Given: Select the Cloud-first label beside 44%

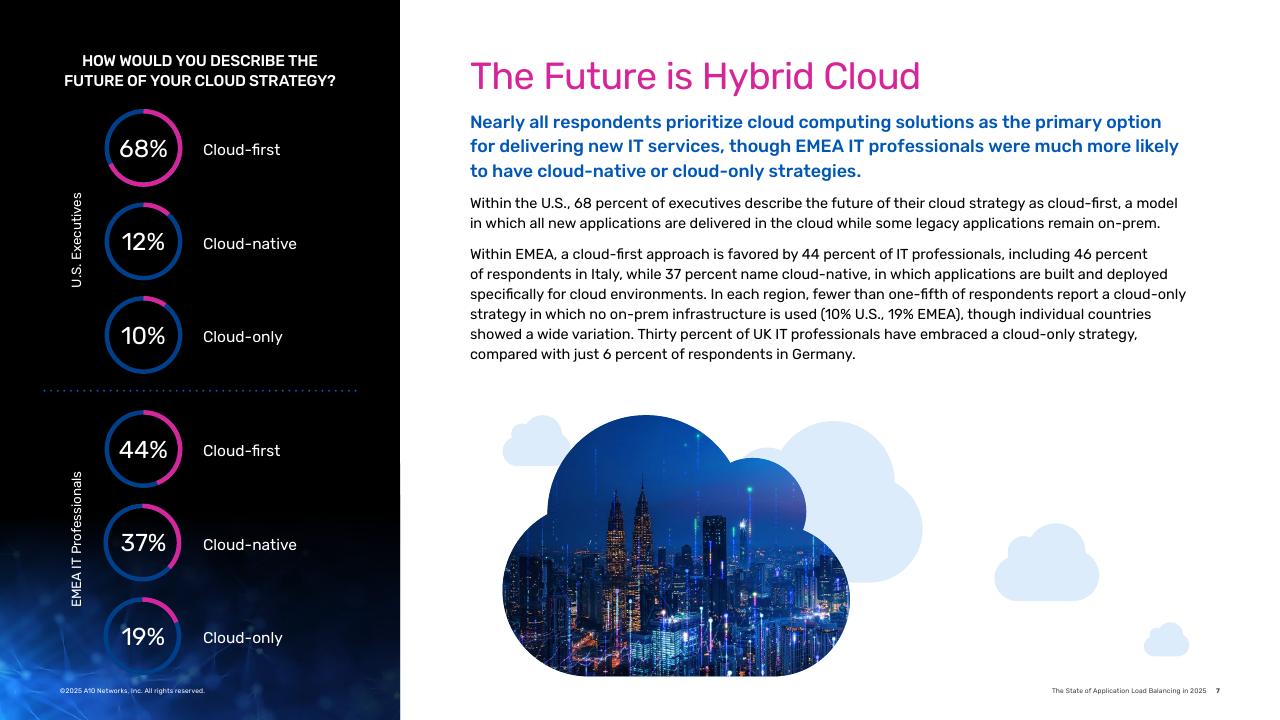Looking at the screenshot, I should point(241,451).
